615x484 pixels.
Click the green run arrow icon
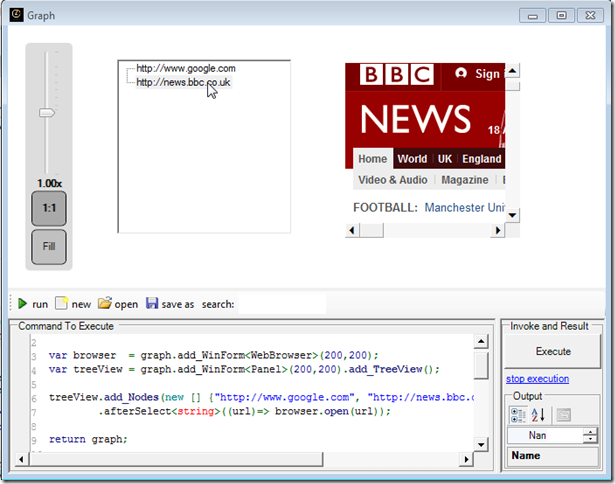click(x=22, y=304)
